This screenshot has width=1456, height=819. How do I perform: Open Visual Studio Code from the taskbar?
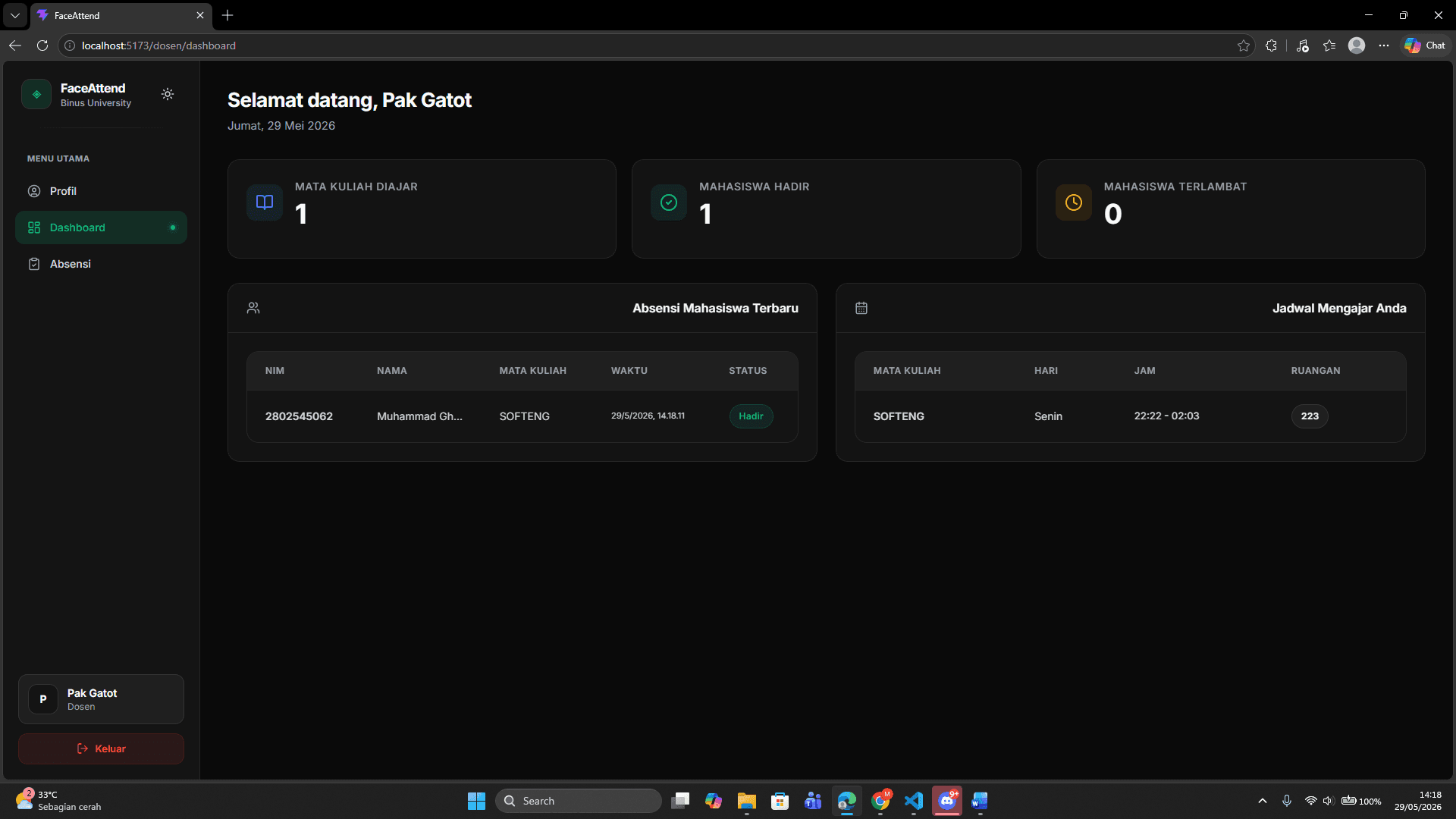point(914,801)
